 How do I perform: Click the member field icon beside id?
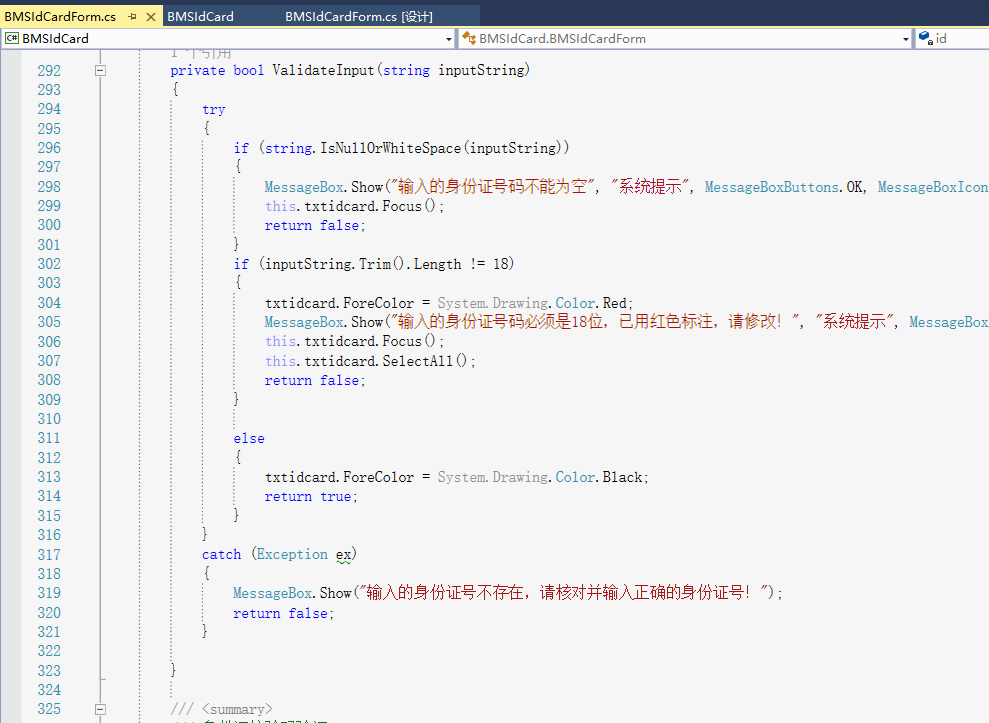pyautogui.click(x=925, y=38)
